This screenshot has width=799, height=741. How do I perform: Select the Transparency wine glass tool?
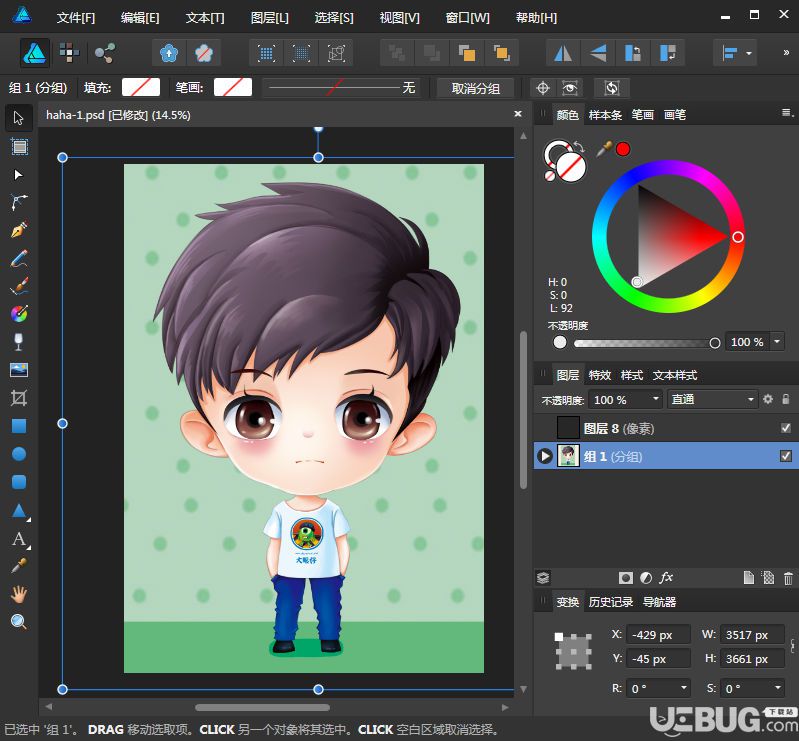(19, 342)
